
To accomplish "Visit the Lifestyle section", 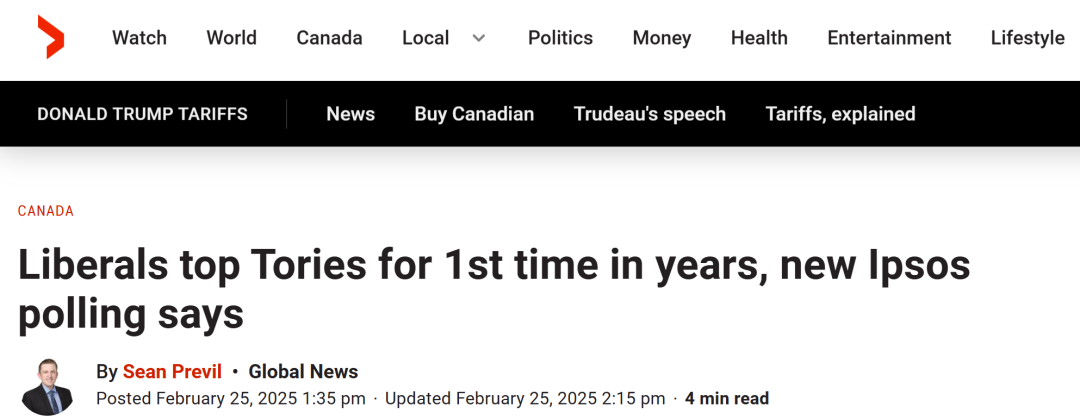I will tap(1028, 38).
